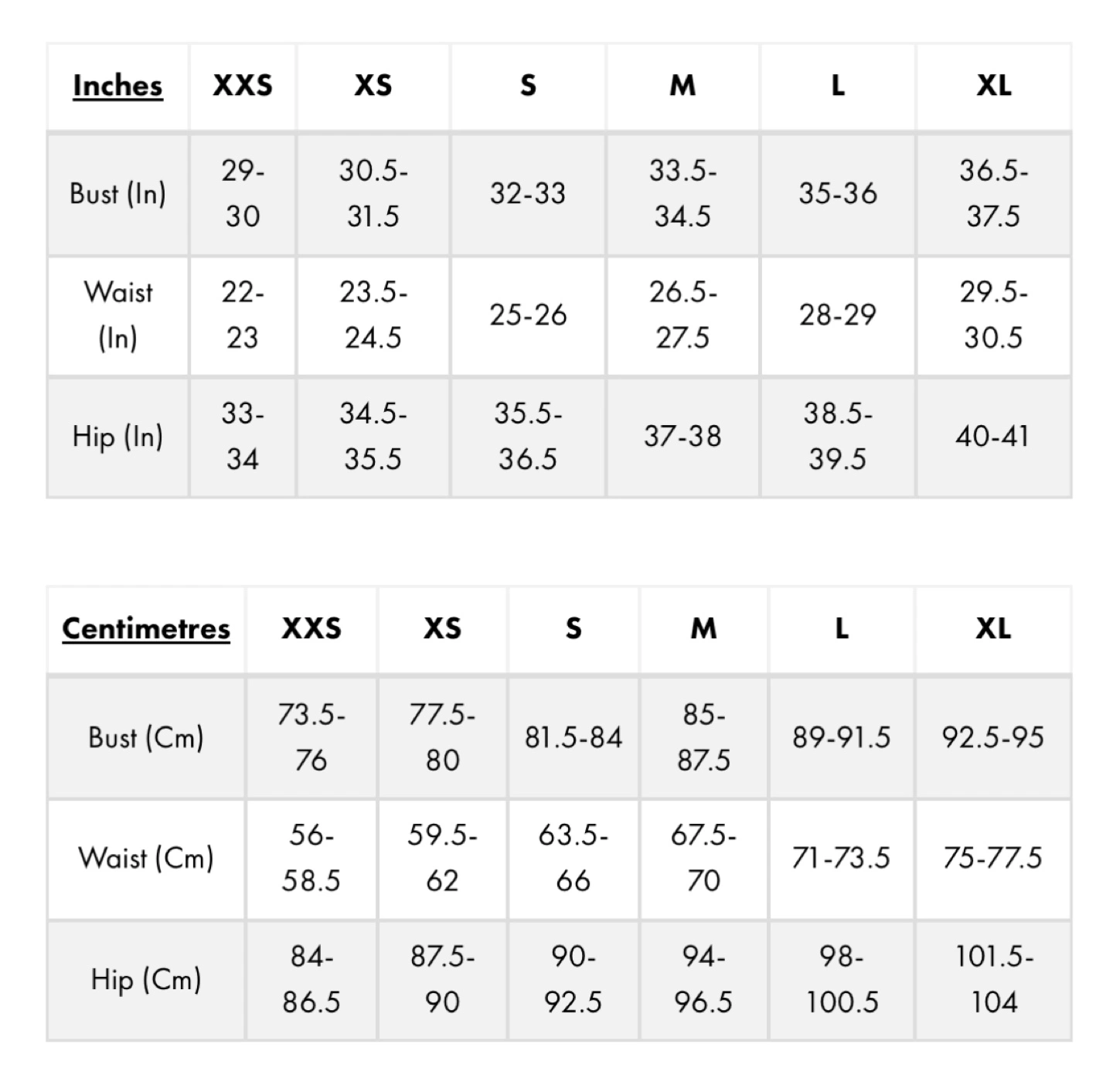Click the Bust (In) row label
1113x1092 pixels.
coord(117,193)
